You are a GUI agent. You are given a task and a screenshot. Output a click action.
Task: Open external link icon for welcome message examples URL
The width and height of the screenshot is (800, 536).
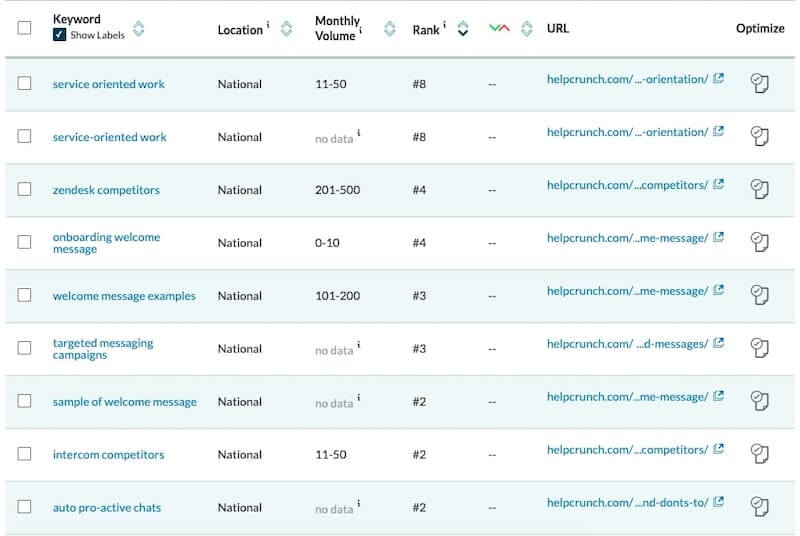coord(718,290)
